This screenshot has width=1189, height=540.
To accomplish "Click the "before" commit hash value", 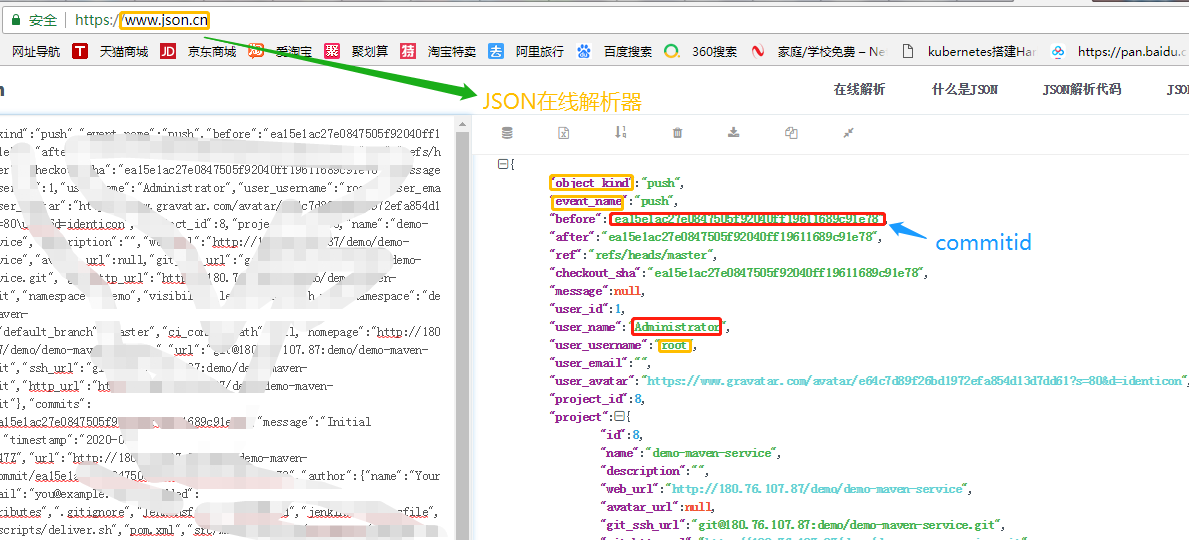I will pos(747,219).
